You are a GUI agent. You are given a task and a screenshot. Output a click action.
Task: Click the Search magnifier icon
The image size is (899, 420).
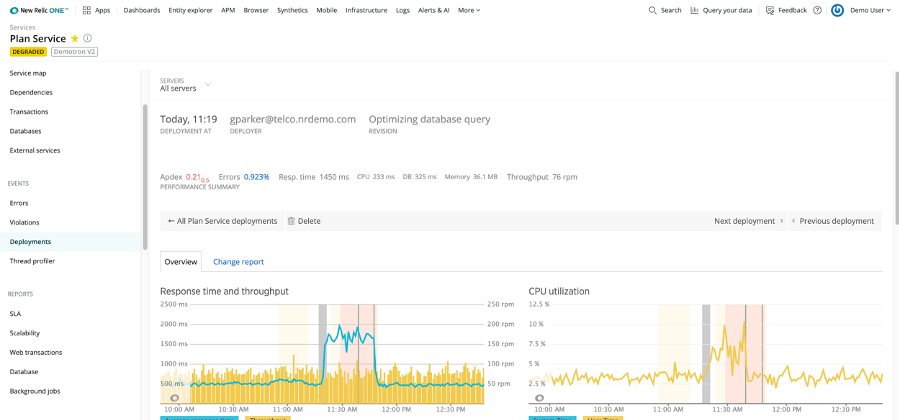point(652,10)
